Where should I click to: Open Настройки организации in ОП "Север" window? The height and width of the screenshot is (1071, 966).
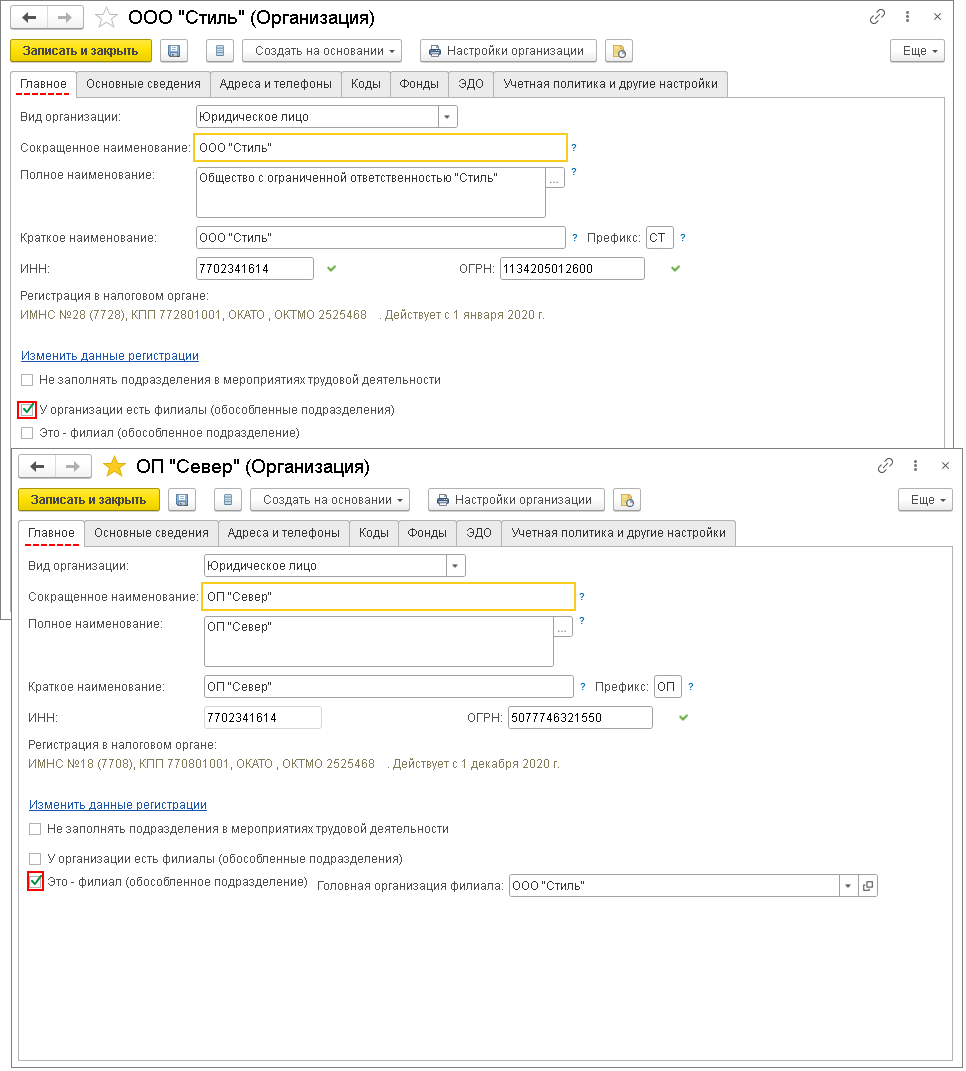(516, 500)
